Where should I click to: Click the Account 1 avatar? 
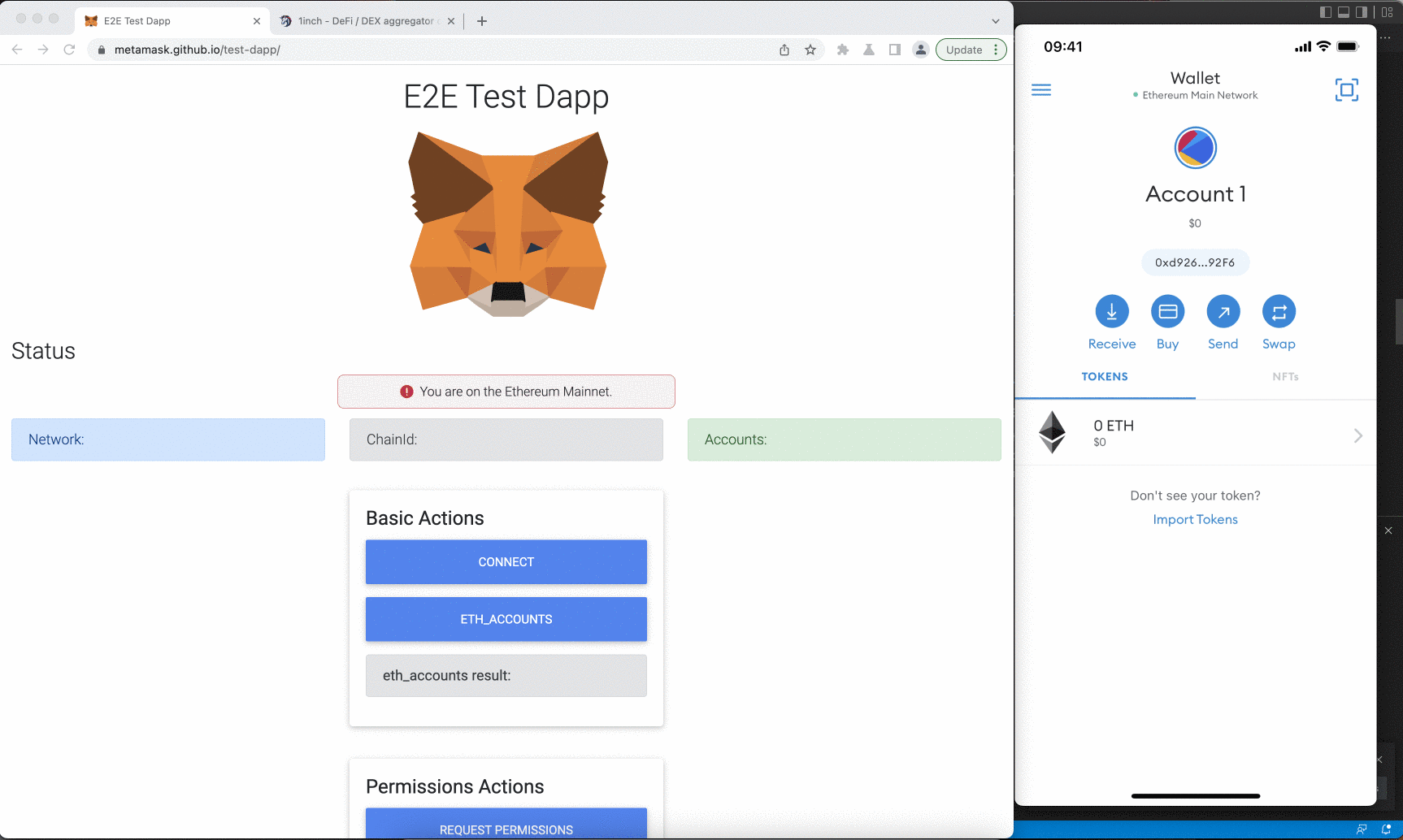click(1195, 147)
